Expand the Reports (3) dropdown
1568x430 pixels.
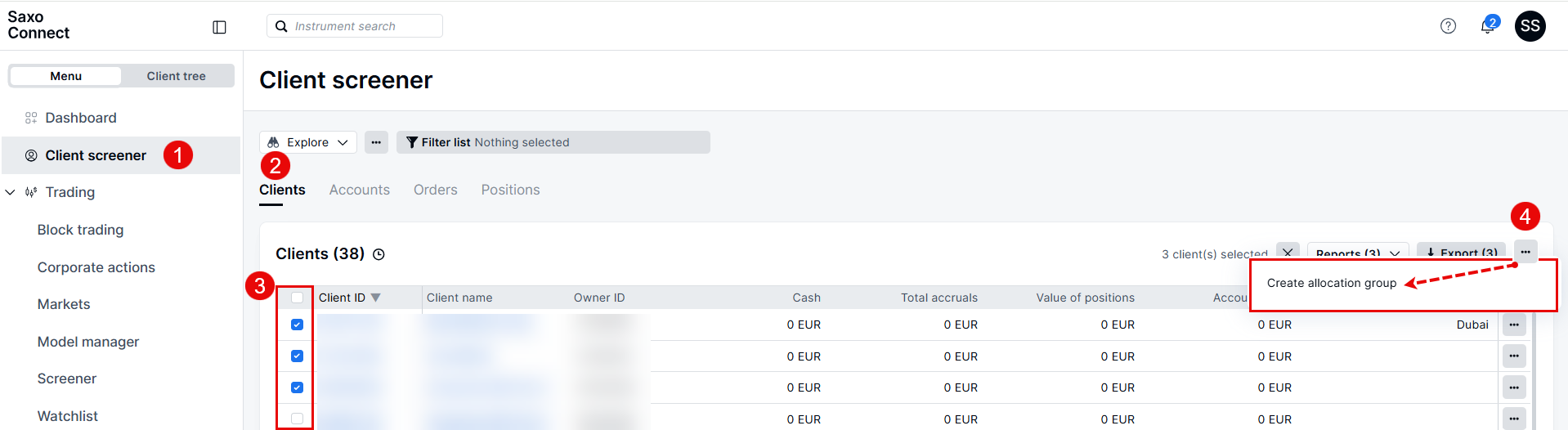[x=1357, y=253]
